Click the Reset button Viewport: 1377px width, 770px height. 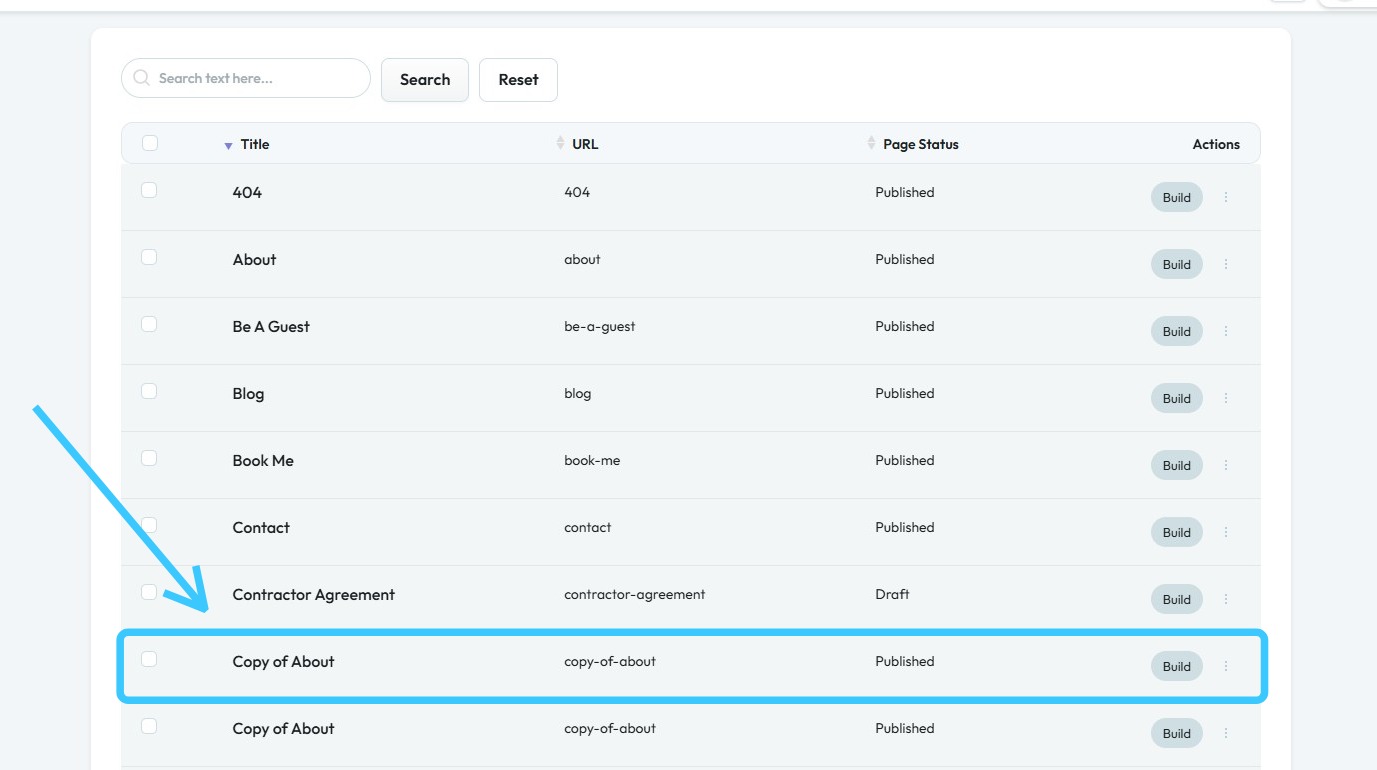[x=518, y=80]
